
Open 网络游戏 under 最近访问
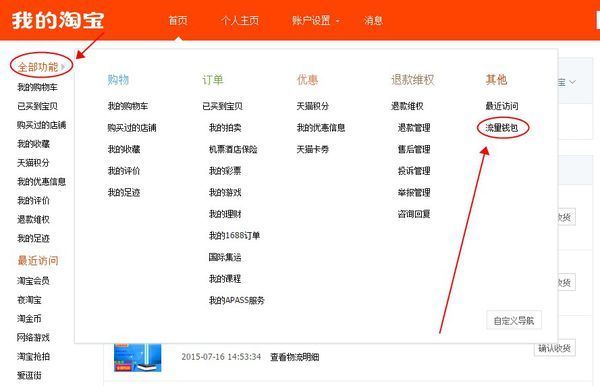33,338
